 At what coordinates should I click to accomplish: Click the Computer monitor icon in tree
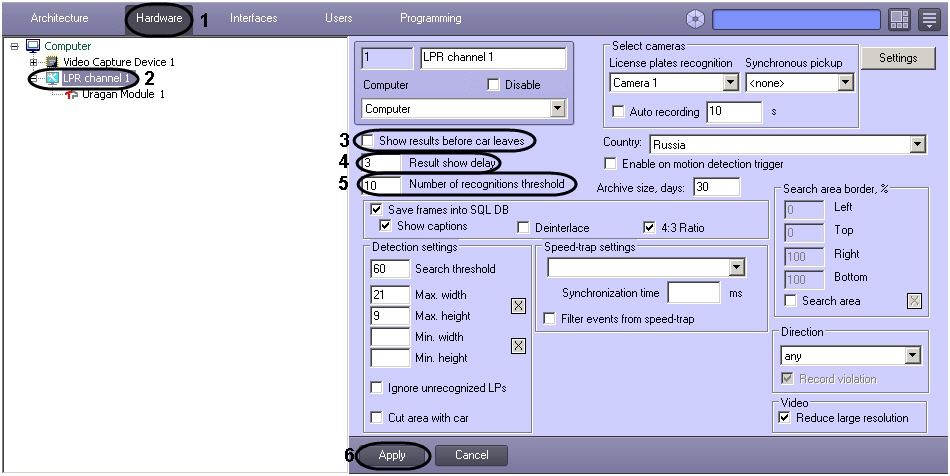[33, 46]
